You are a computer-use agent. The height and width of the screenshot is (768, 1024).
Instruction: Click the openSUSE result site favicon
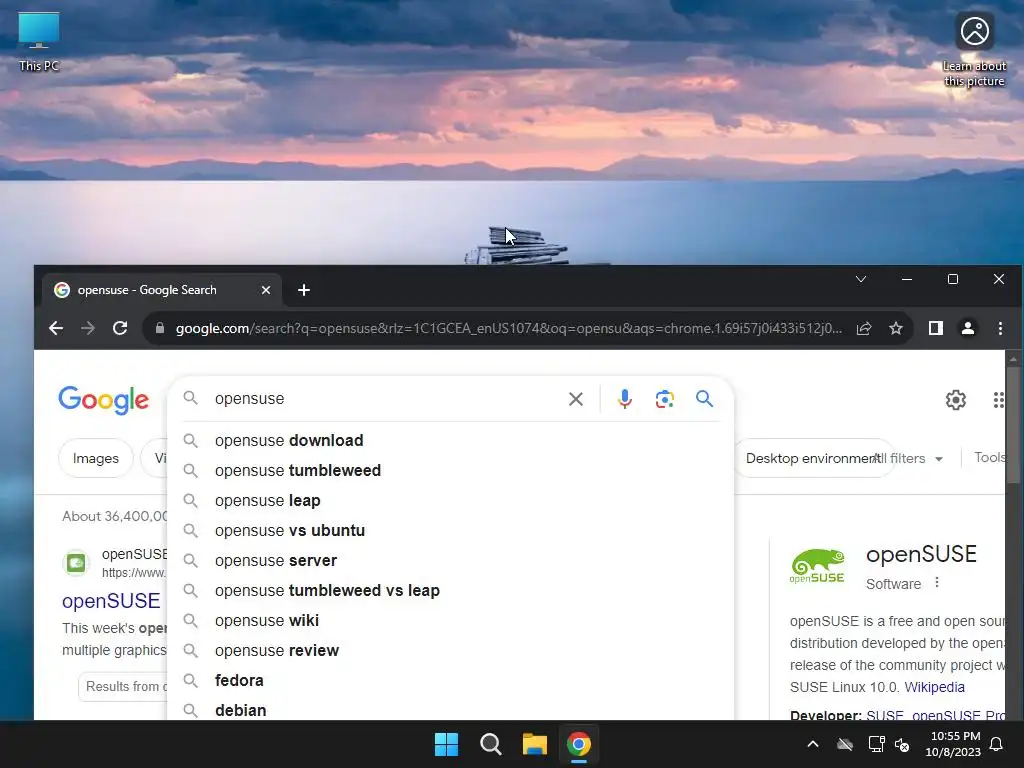click(76, 563)
